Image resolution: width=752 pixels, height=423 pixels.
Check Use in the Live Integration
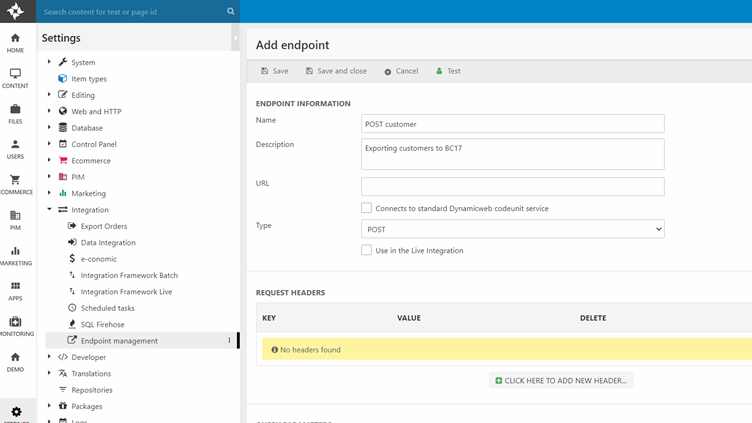(367, 250)
